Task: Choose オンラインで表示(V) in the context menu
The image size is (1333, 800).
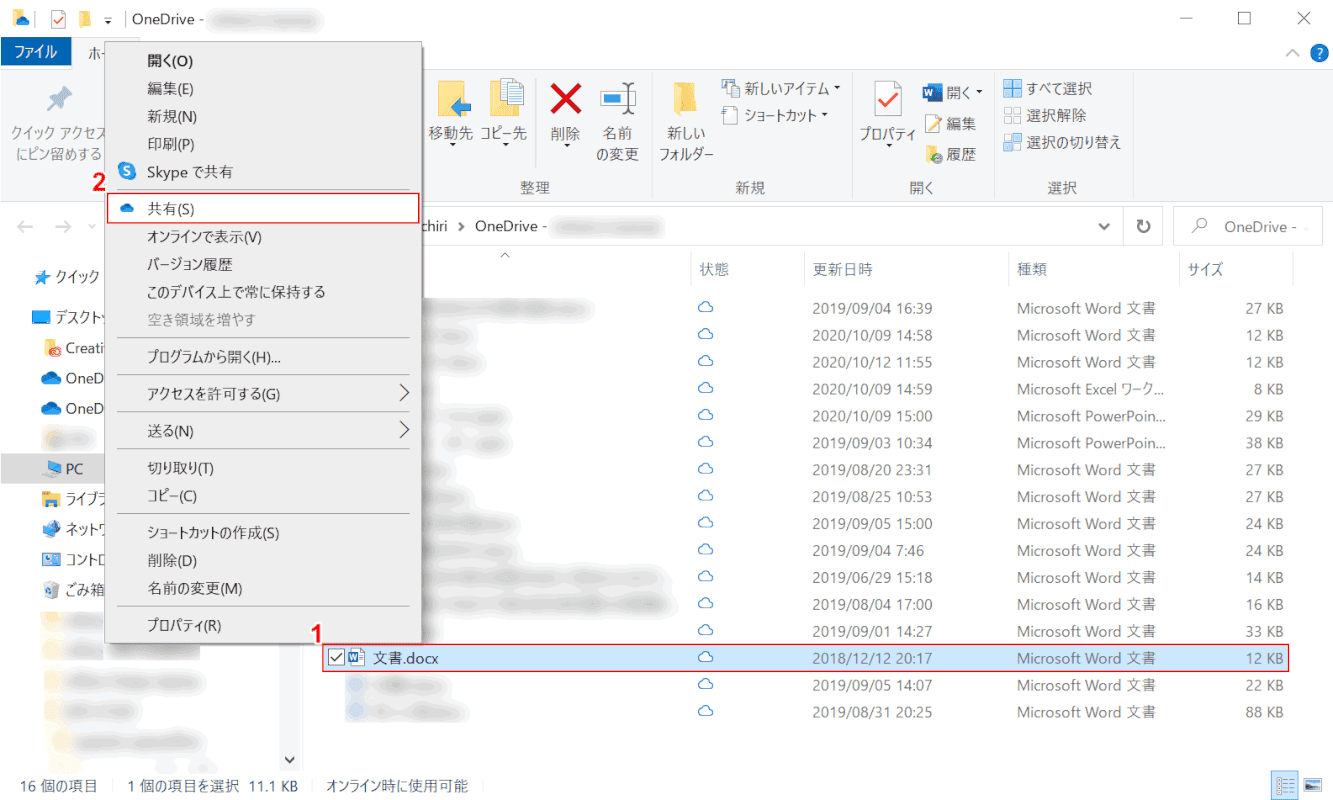Action: (x=204, y=237)
